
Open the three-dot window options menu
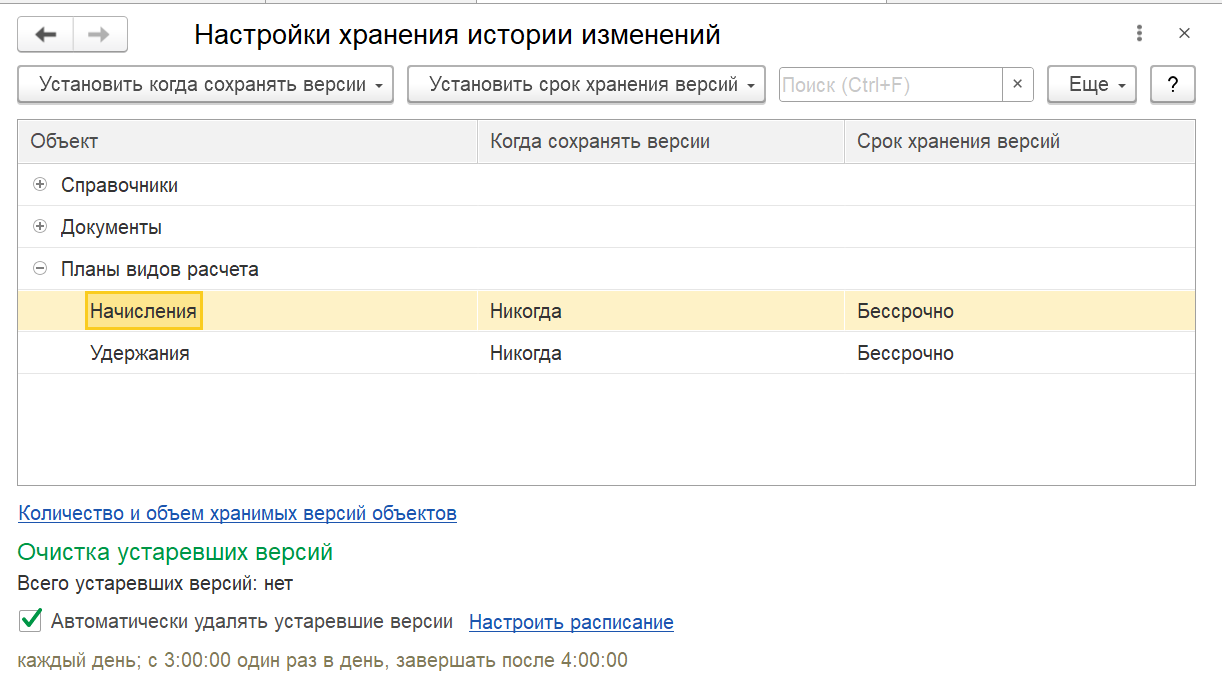click(x=1139, y=33)
